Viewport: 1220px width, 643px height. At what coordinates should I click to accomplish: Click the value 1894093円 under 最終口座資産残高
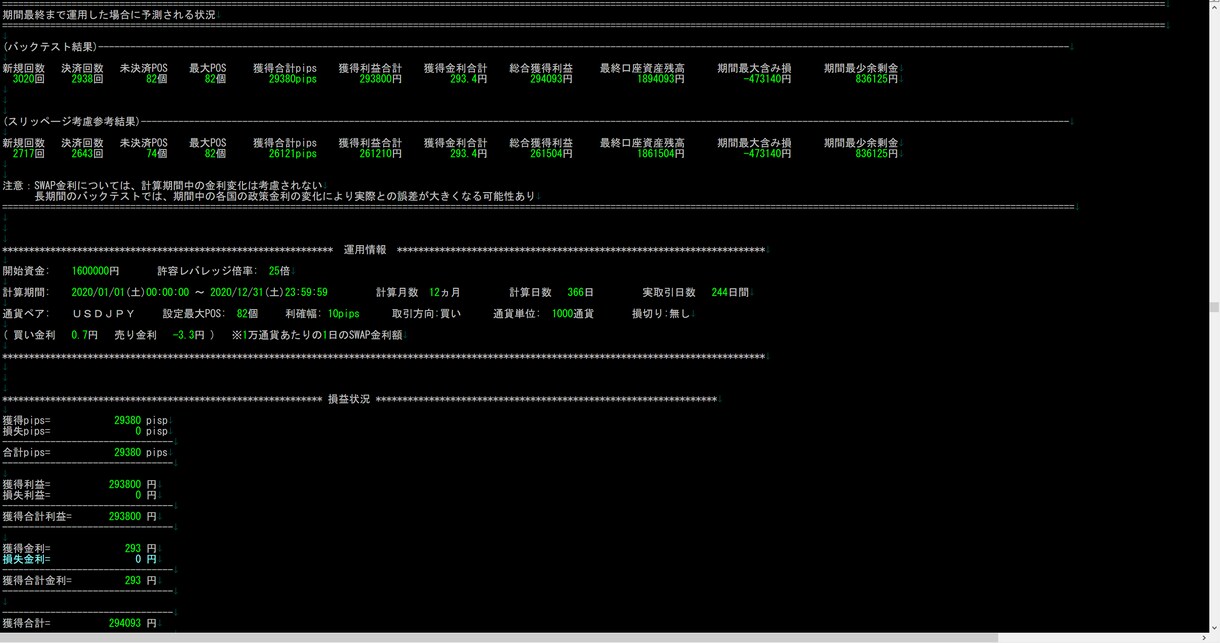[661, 79]
